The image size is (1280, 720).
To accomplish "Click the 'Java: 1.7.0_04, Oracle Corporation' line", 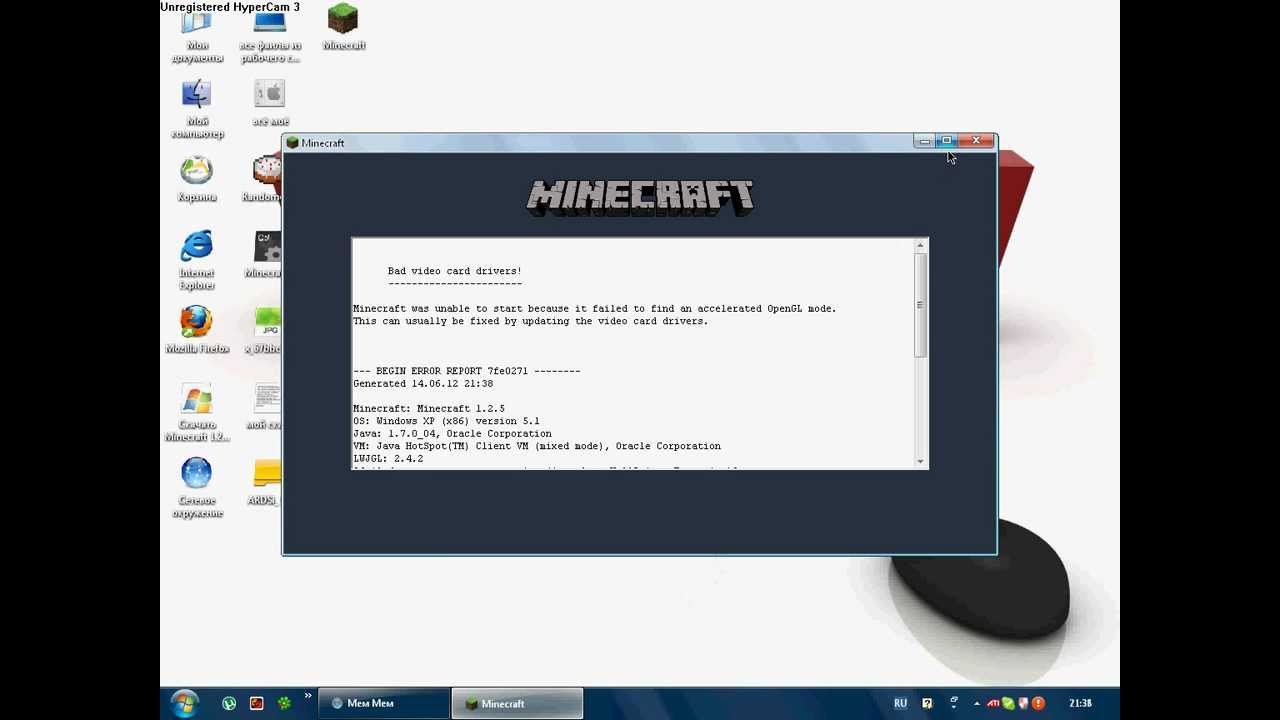I will (x=452, y=434).
